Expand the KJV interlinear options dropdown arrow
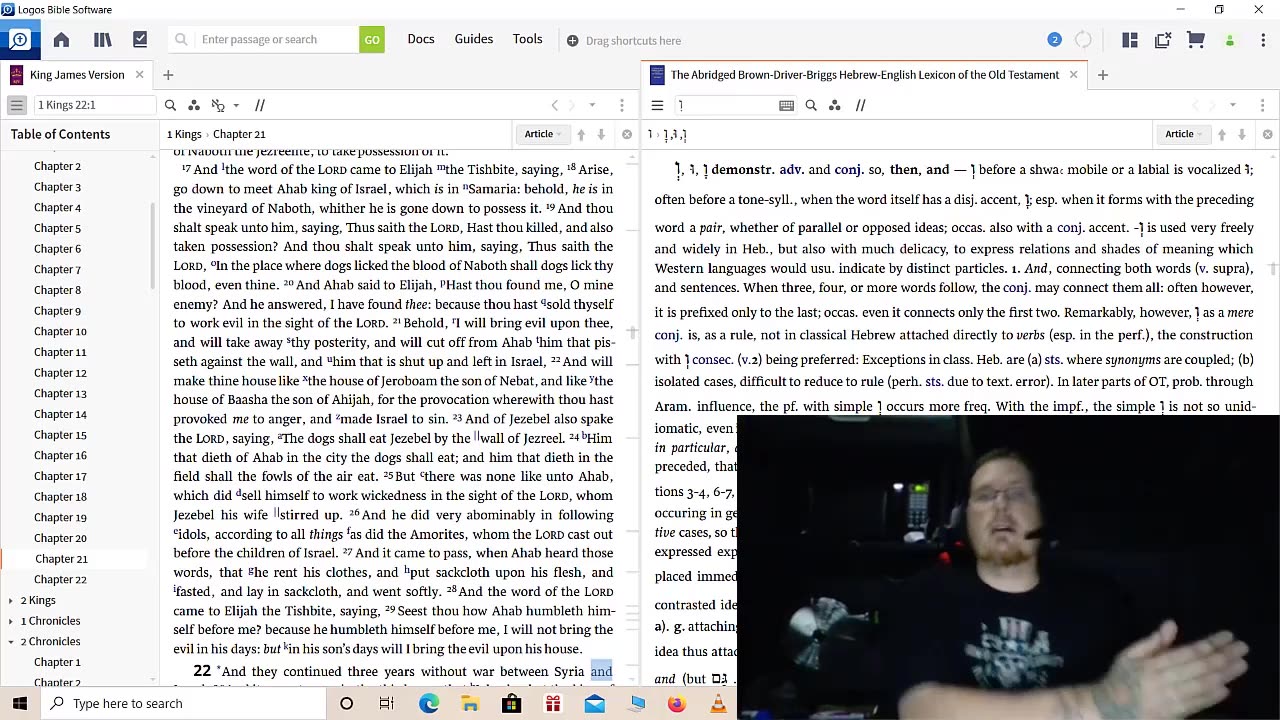 [x=236, y=105]
